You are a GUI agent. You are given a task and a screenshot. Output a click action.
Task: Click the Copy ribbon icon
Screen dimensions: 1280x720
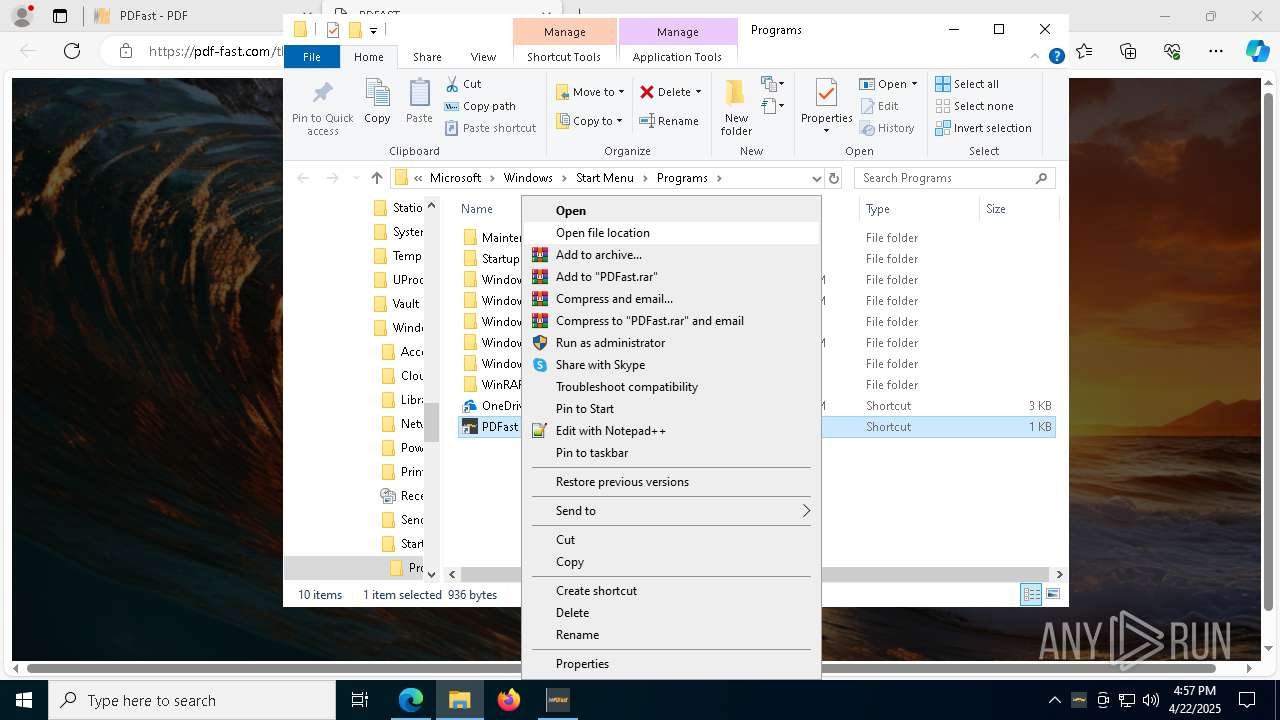click(x=377, y=102)
